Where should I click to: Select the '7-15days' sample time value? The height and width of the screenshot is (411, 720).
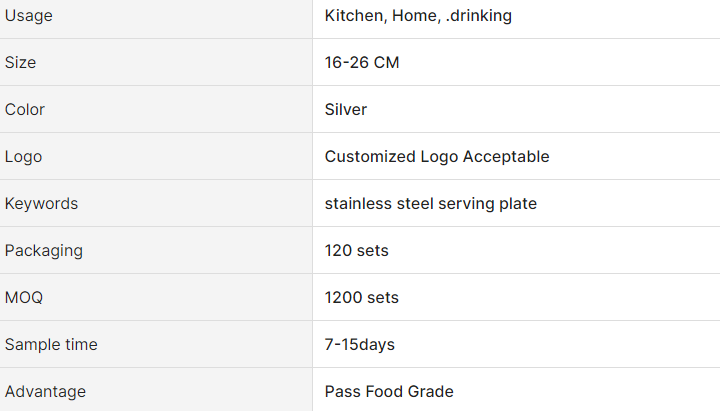(x=360, y=344)
